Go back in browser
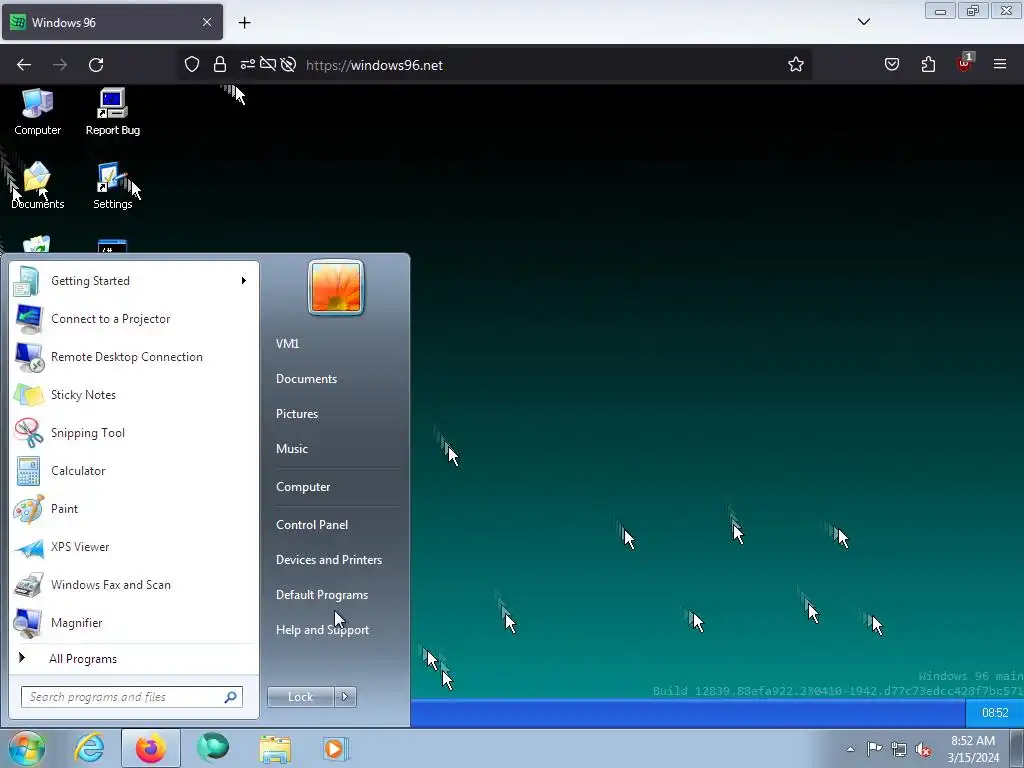The height and width of the screenshot is (768, 1024). click(24, 65)
